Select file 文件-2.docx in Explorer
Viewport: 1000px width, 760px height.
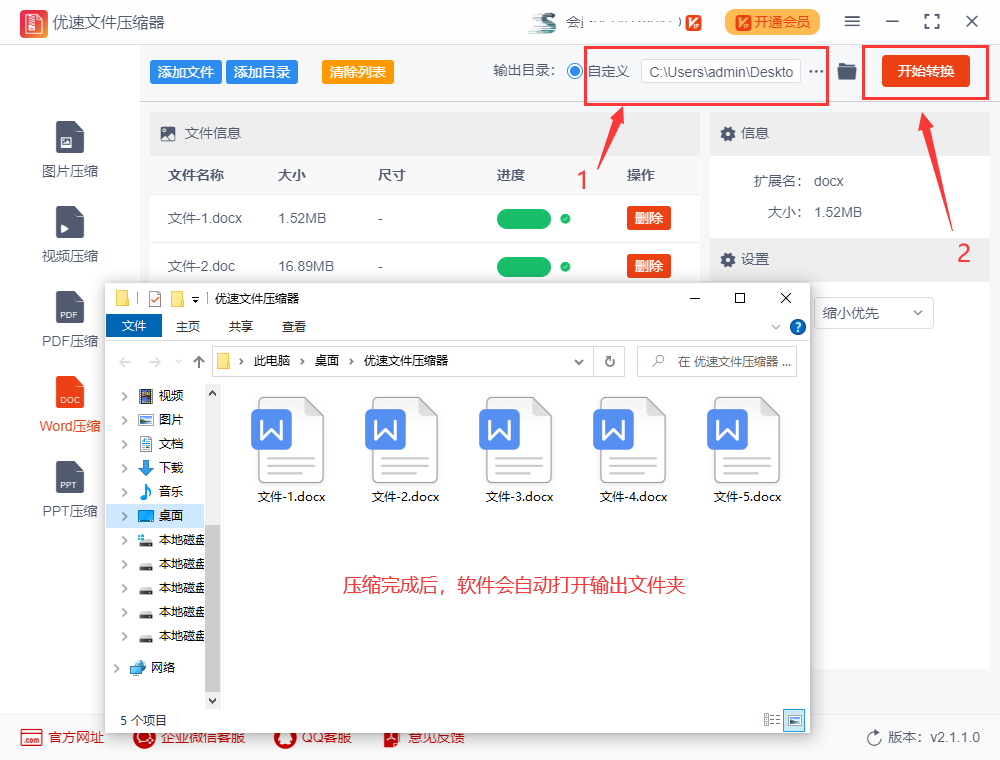point(405,450)
